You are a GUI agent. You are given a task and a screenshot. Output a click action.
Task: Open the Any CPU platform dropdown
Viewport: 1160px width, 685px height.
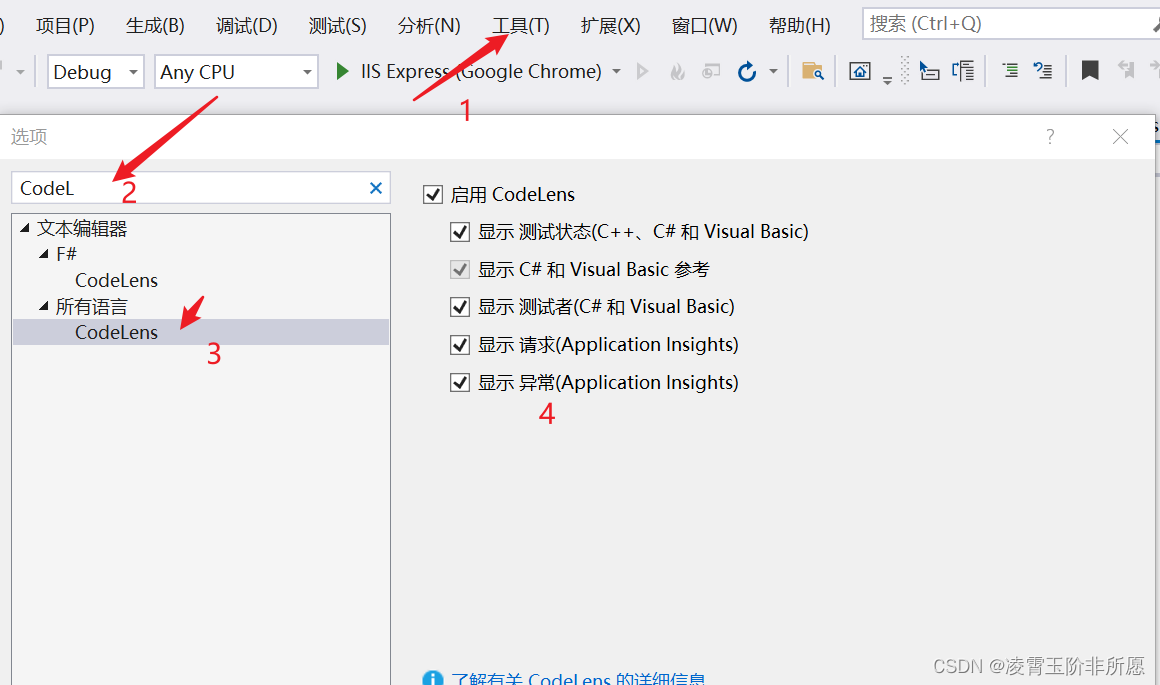(x=307, y=71)
